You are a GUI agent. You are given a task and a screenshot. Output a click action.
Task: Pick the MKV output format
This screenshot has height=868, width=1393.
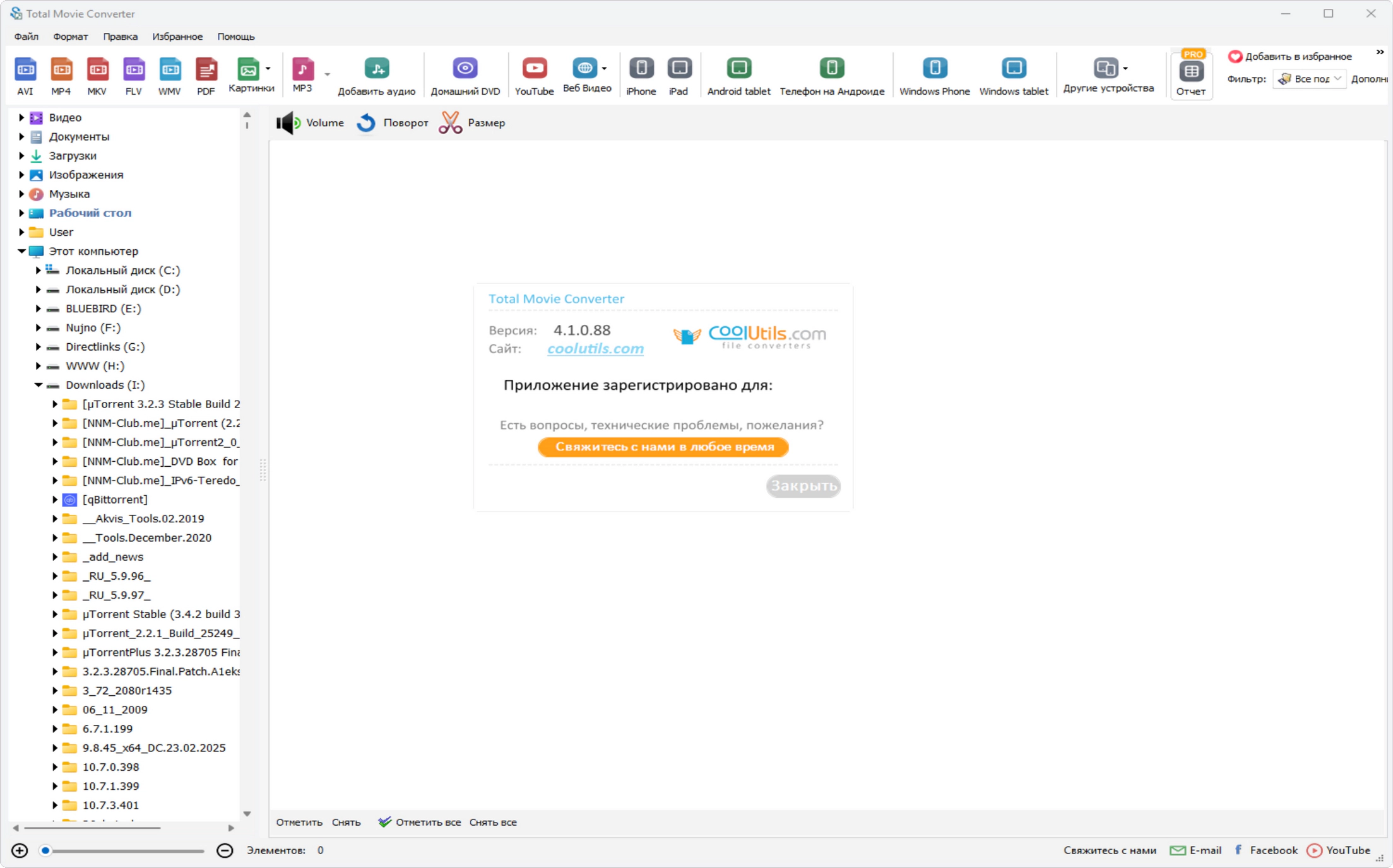[x=97, y=76]
